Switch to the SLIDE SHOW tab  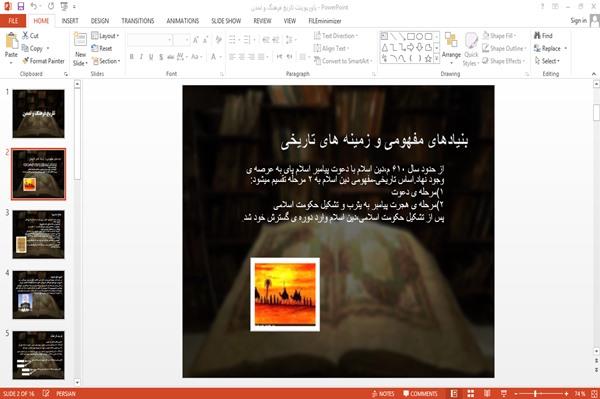tap(226, 21)
